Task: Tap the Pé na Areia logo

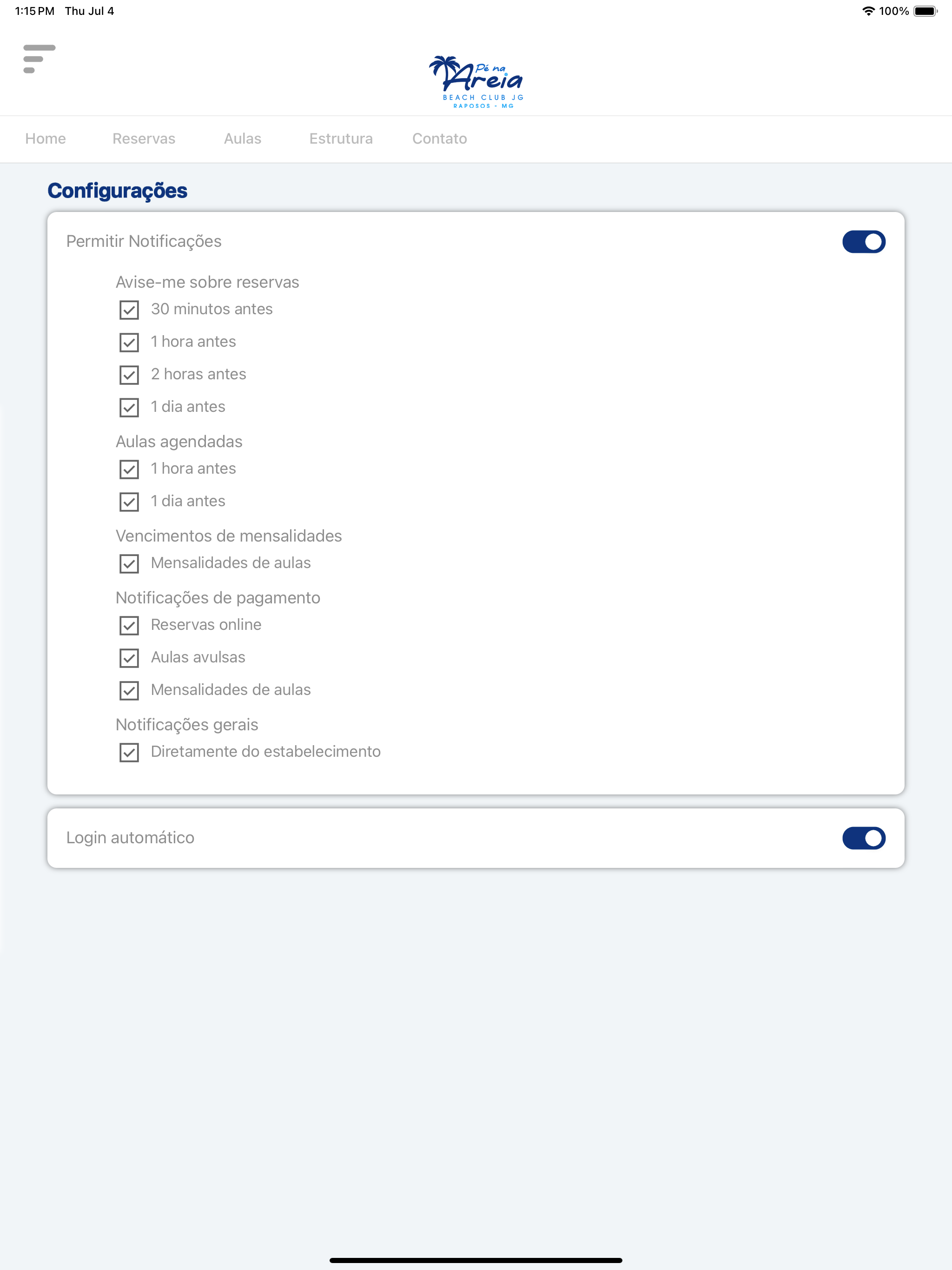Action: tap(476, 81)
